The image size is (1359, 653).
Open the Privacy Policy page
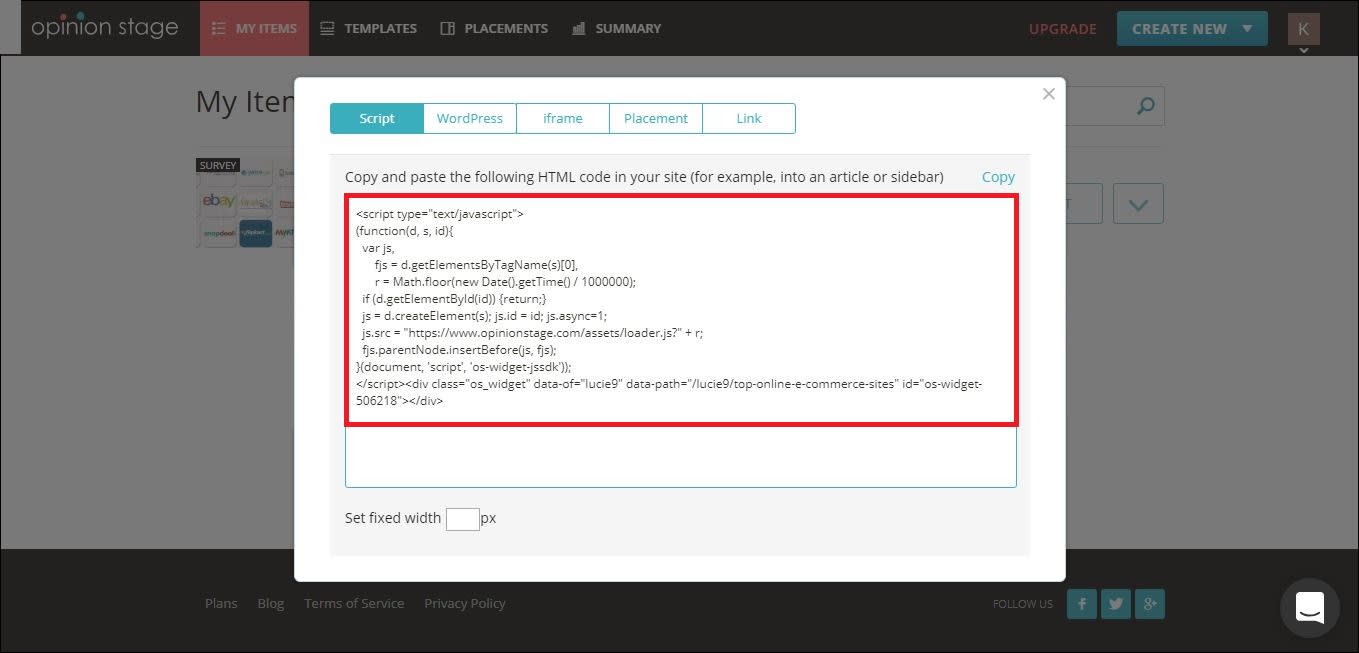[464, 603]
